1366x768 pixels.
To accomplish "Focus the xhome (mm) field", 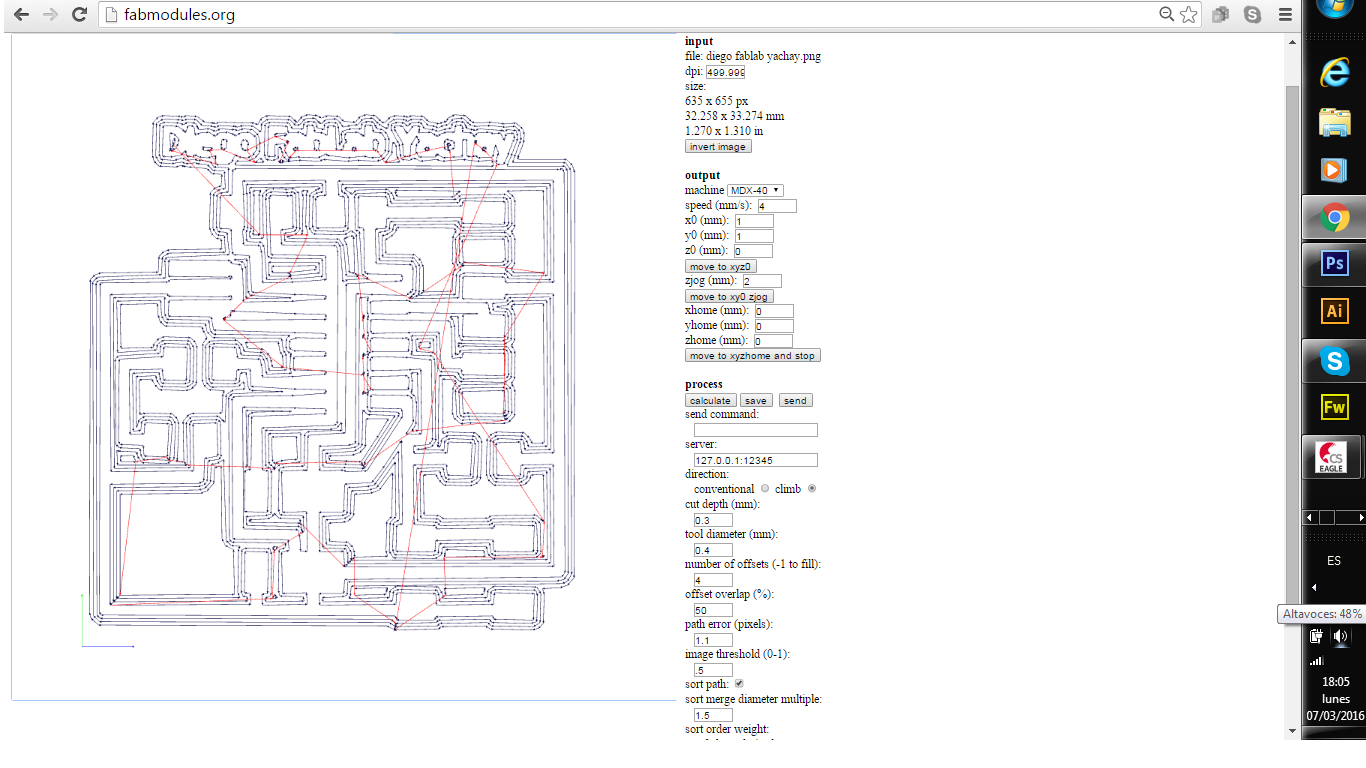I will pyautogui.click(x=774, y=311).
